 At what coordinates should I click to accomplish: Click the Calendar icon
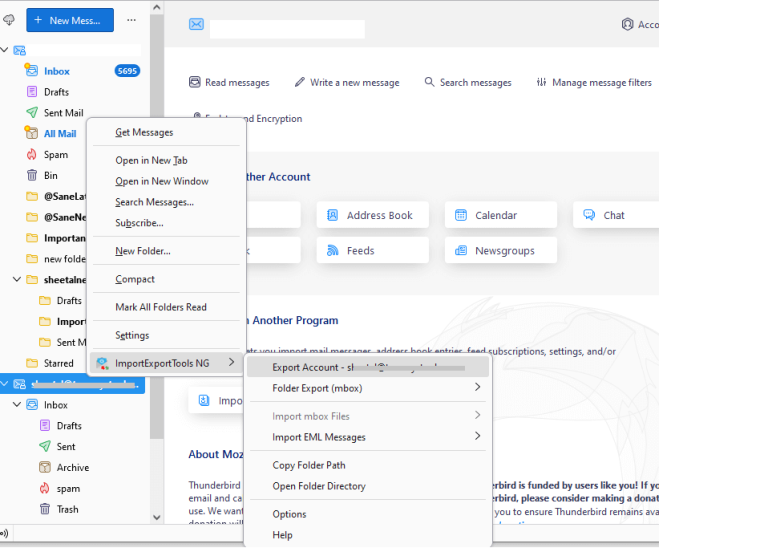[x=461, y=215]
